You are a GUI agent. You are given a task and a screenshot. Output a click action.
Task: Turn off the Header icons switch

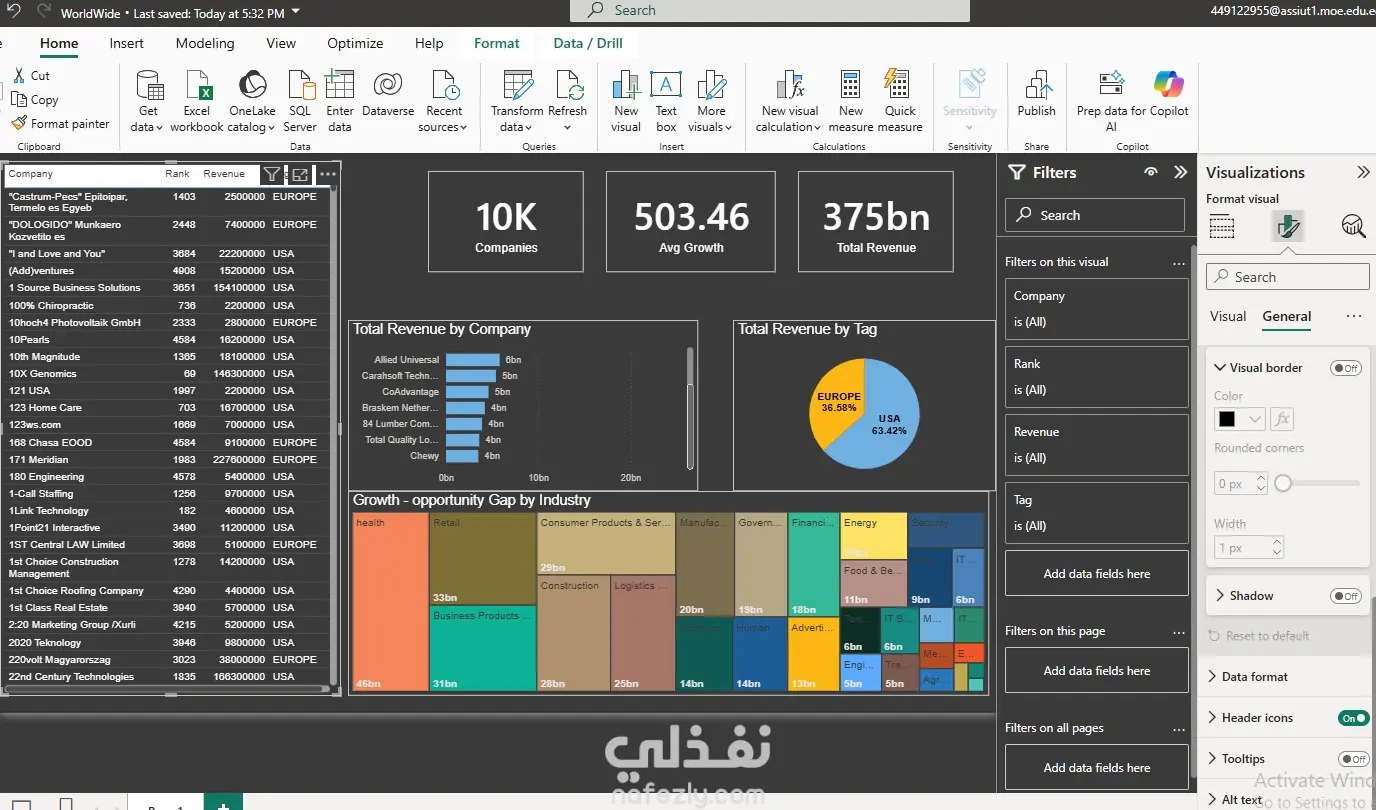[1354, 718]
